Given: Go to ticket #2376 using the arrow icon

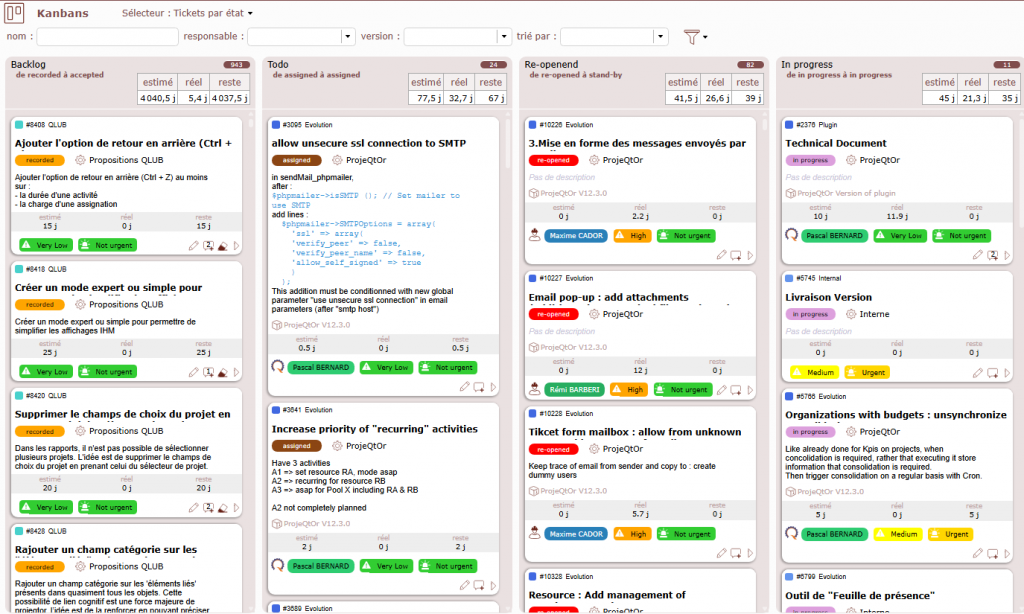Looking at the screenshot, I should (x=1007, y=255).
